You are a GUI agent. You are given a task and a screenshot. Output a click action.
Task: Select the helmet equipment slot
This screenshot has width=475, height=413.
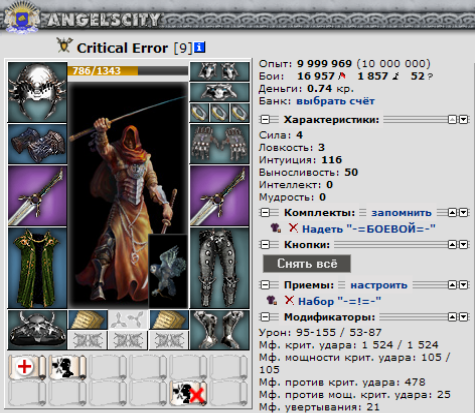[37, 92]
